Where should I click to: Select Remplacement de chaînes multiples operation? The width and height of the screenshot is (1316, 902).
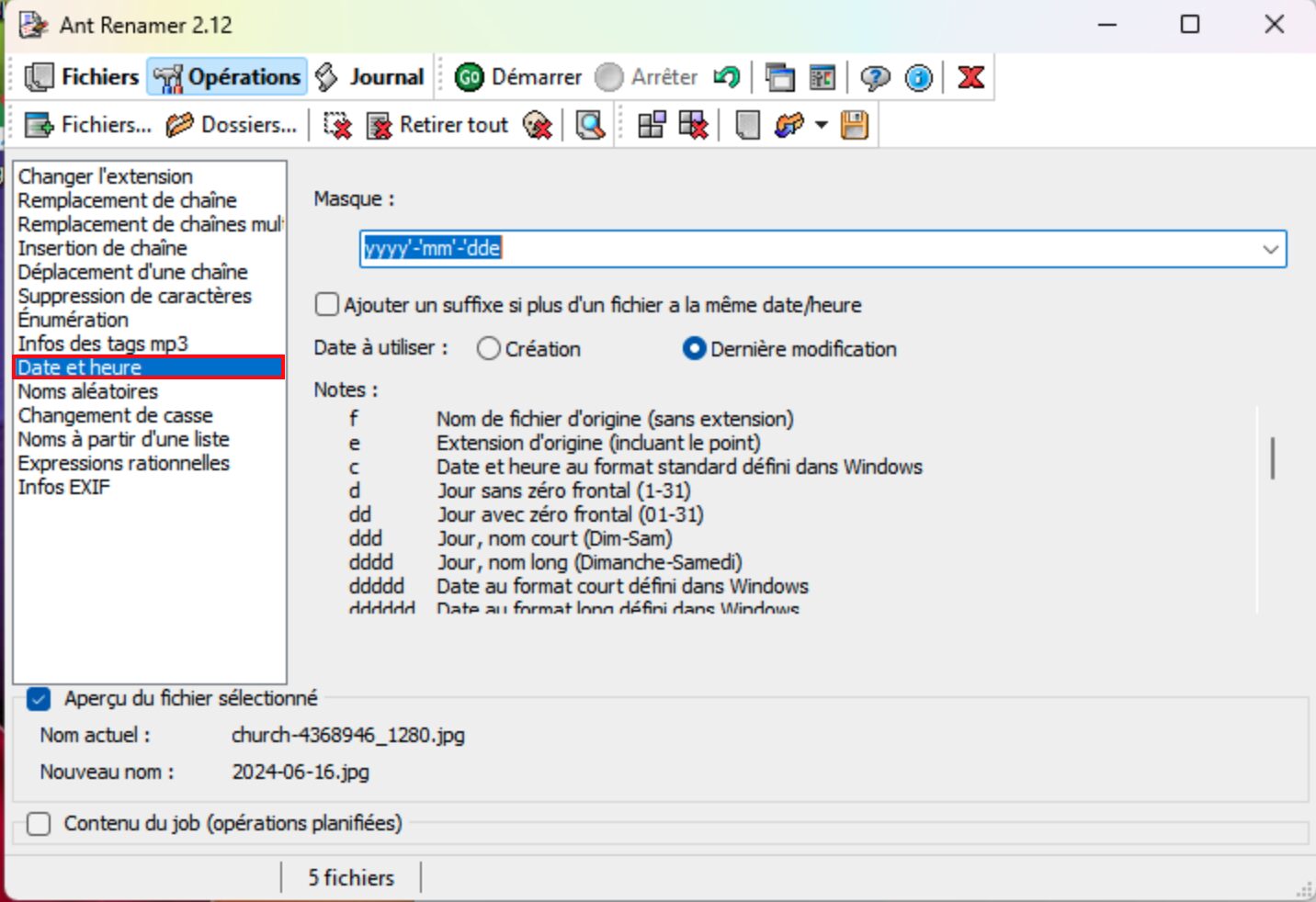tap(150, 224)
